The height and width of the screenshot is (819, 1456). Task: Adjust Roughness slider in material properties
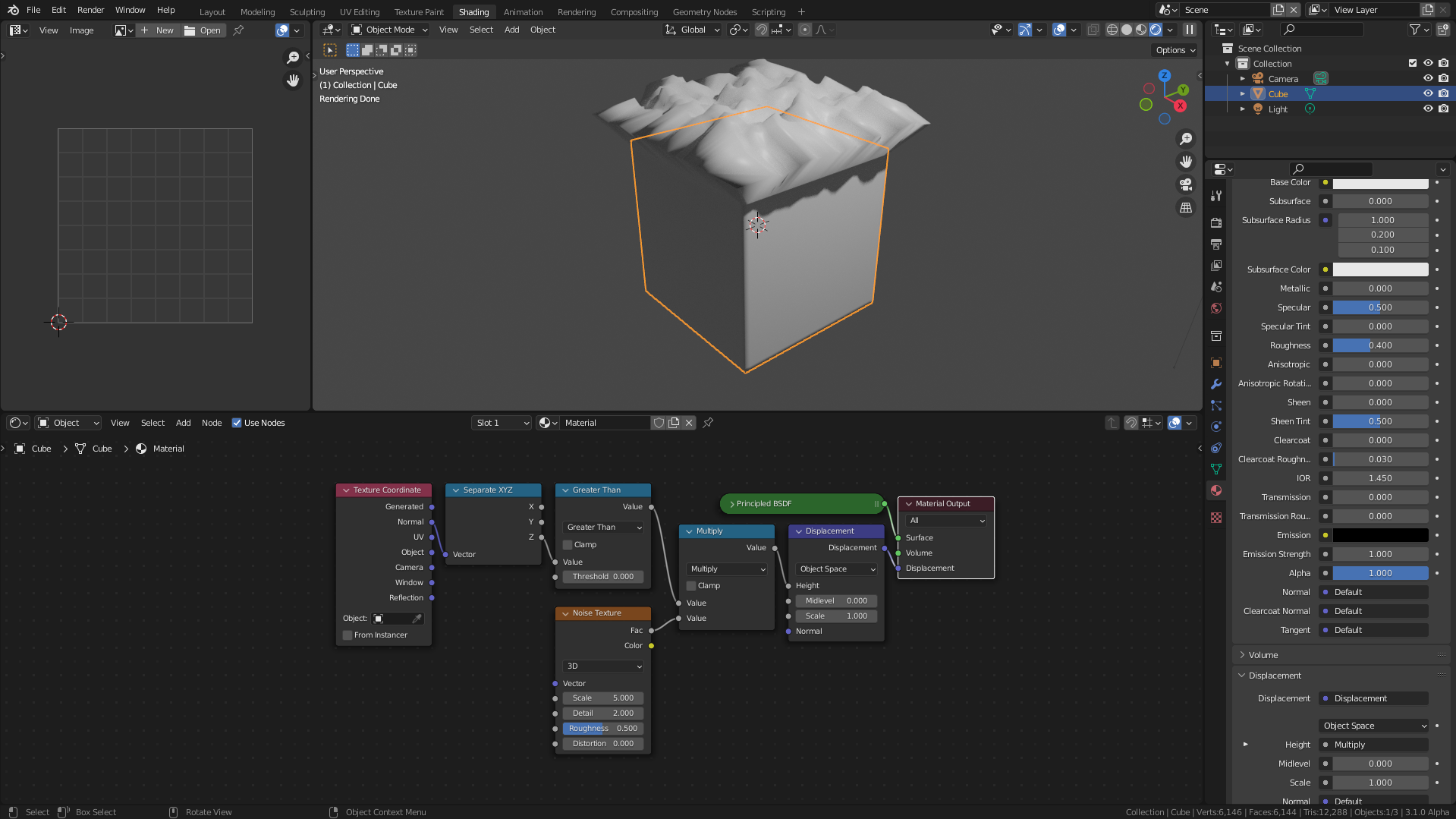(1380, 345)
